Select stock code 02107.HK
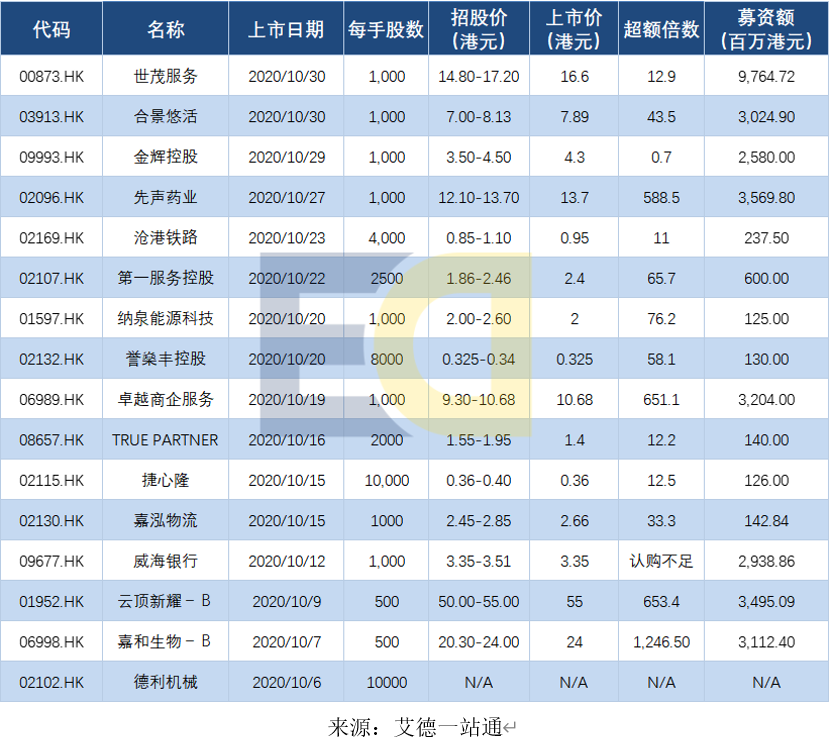This screenshot has width=831, height=748. tap(51, 278)
